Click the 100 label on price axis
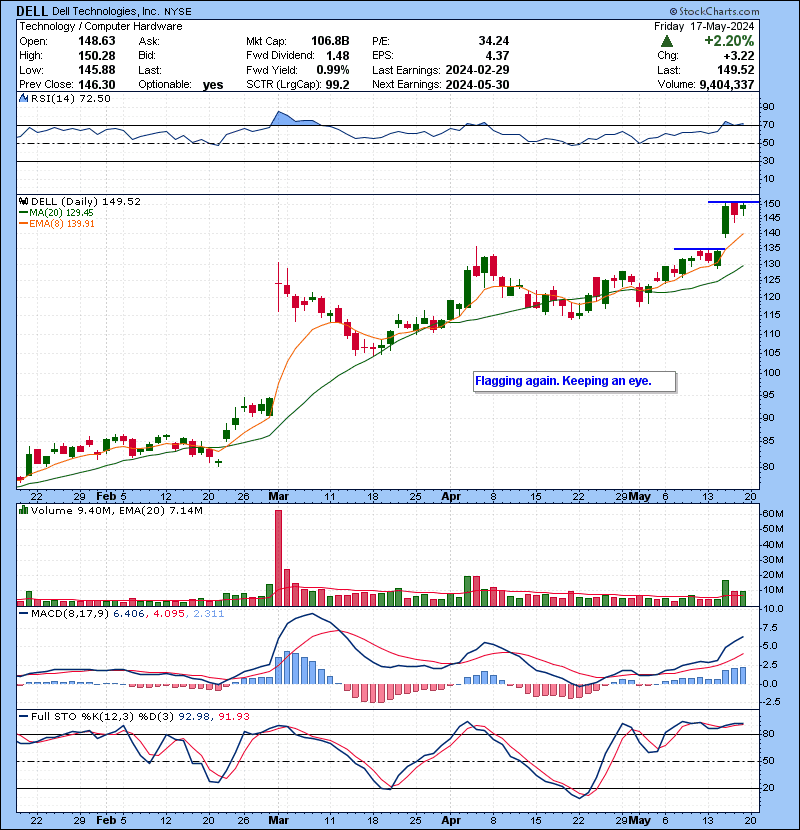Viewport: 800px width, 830px height. tap(772, 373)
